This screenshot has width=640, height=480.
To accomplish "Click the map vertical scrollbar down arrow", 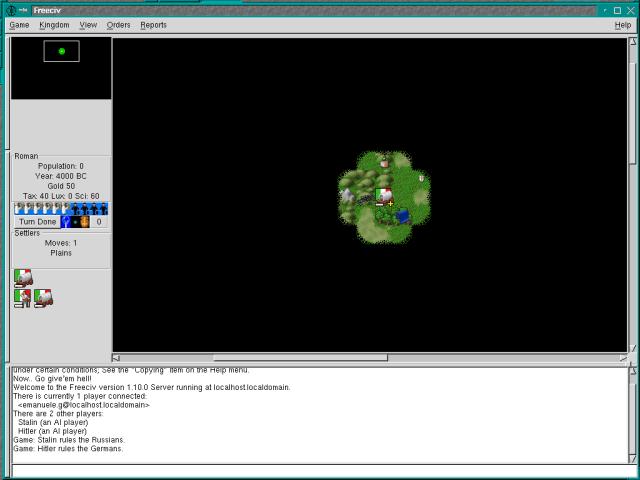I will [633, 349].
